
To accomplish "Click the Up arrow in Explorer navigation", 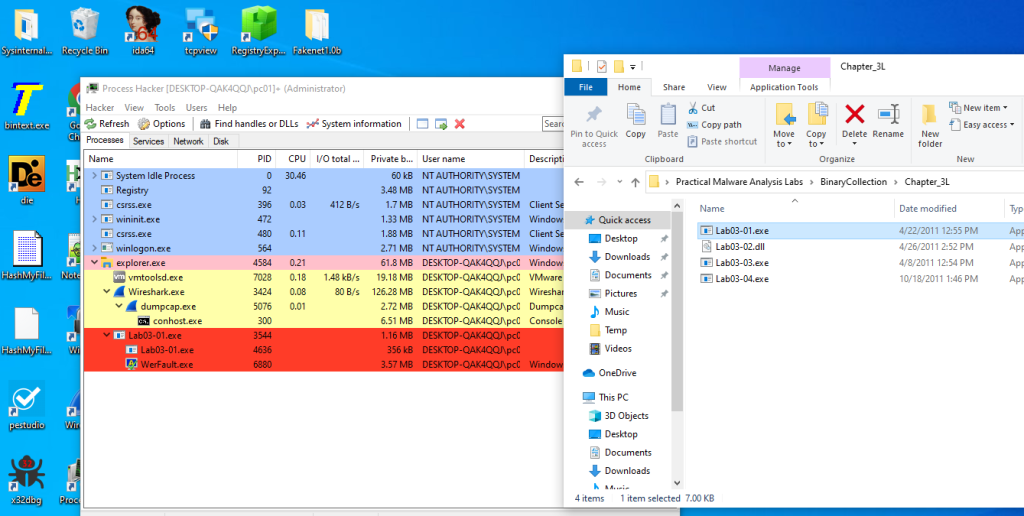I will coord(635,182).
